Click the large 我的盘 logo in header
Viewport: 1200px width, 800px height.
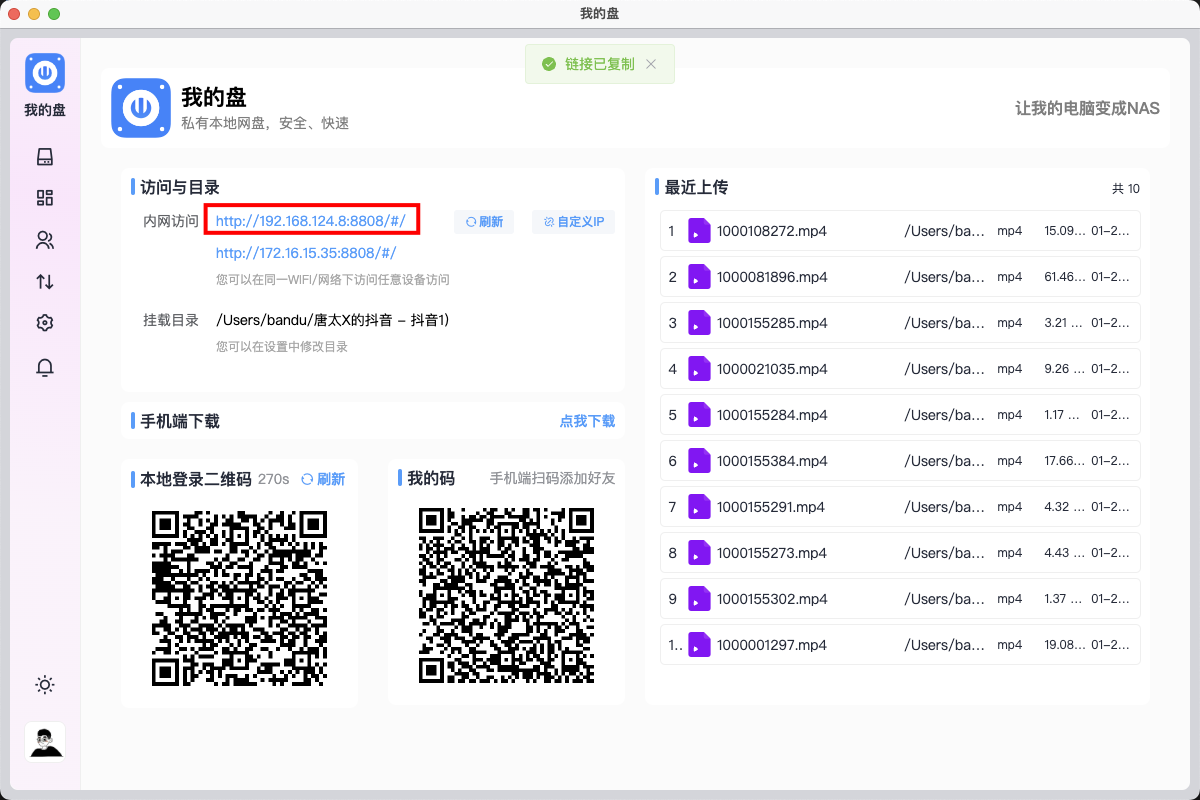point(141,108)
